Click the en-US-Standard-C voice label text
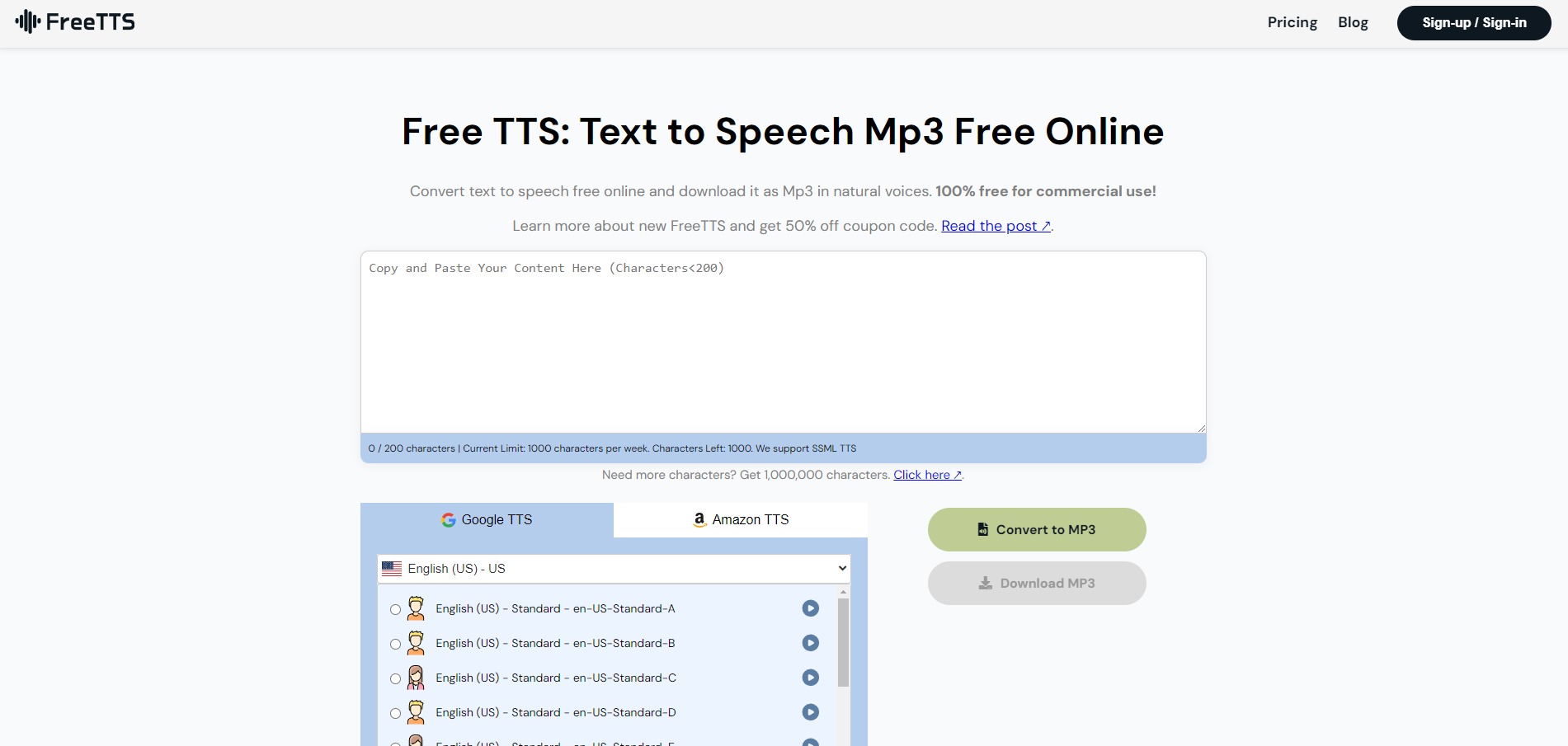This screenshot has width=1568, height=746. tap(556, 678)
